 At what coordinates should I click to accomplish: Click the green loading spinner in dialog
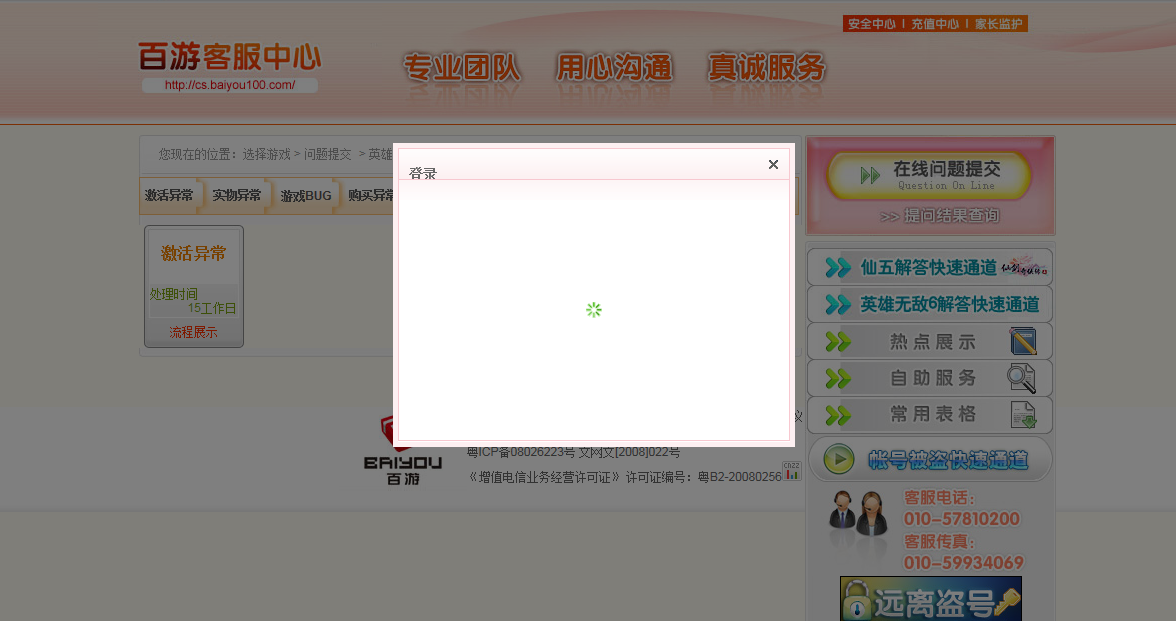(x=594, y=310)
